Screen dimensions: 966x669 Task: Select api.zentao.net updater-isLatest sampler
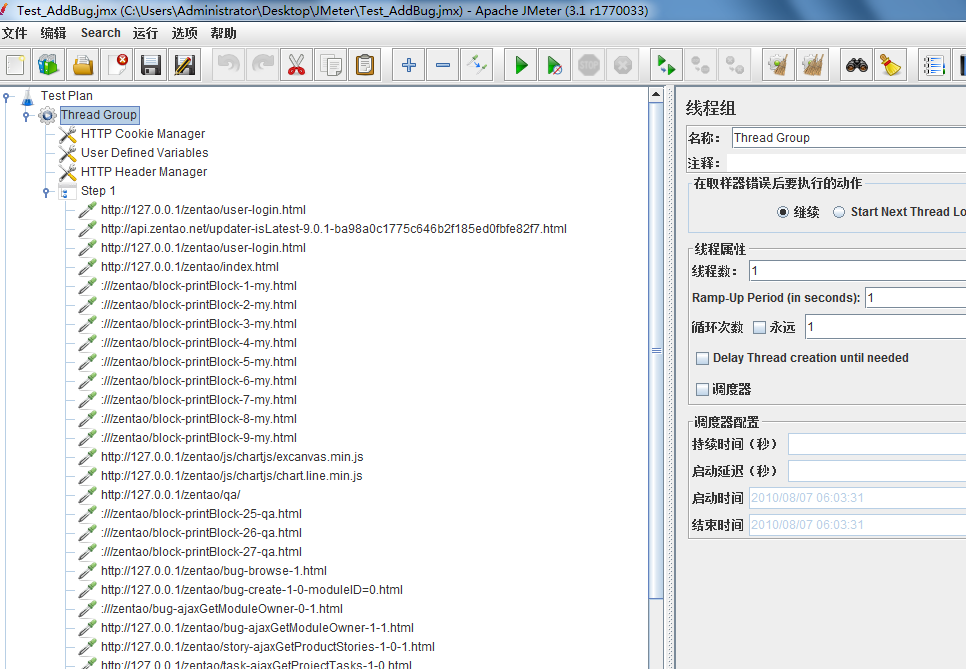click(x=334, y=229)
